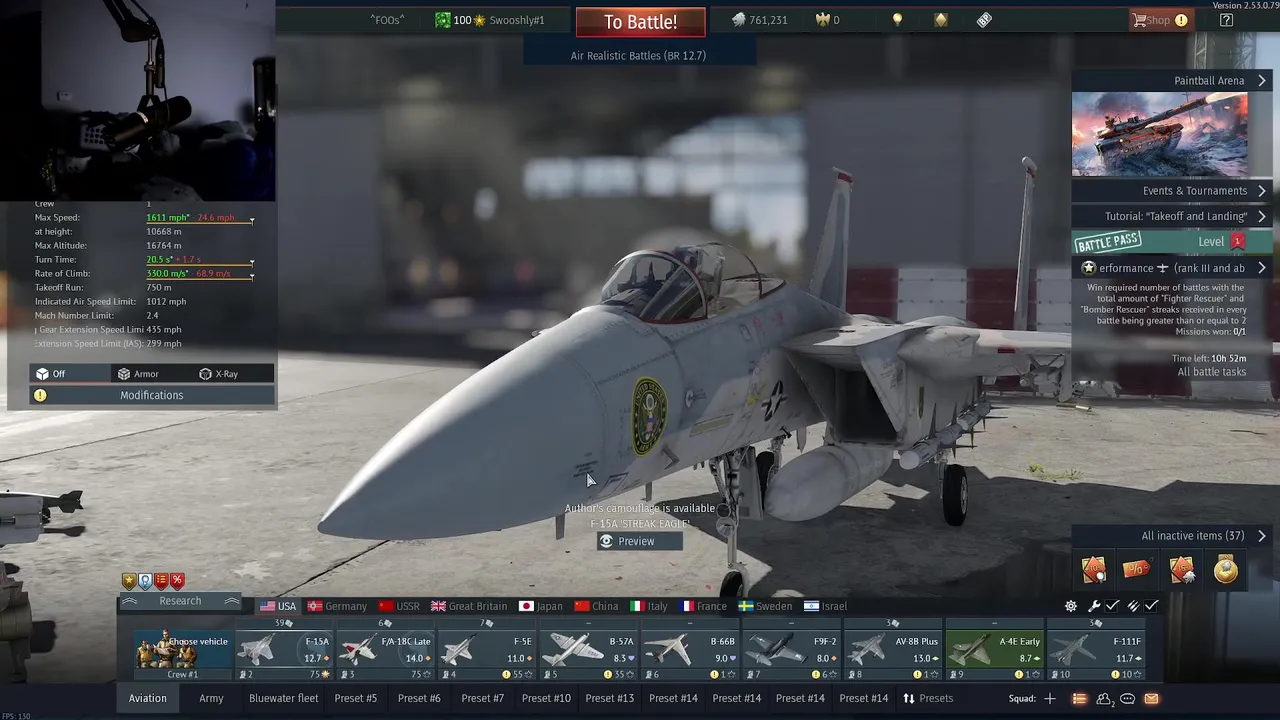Select the Israel nation flag
Screen dimensions: 1280x720
coord(811,606)
